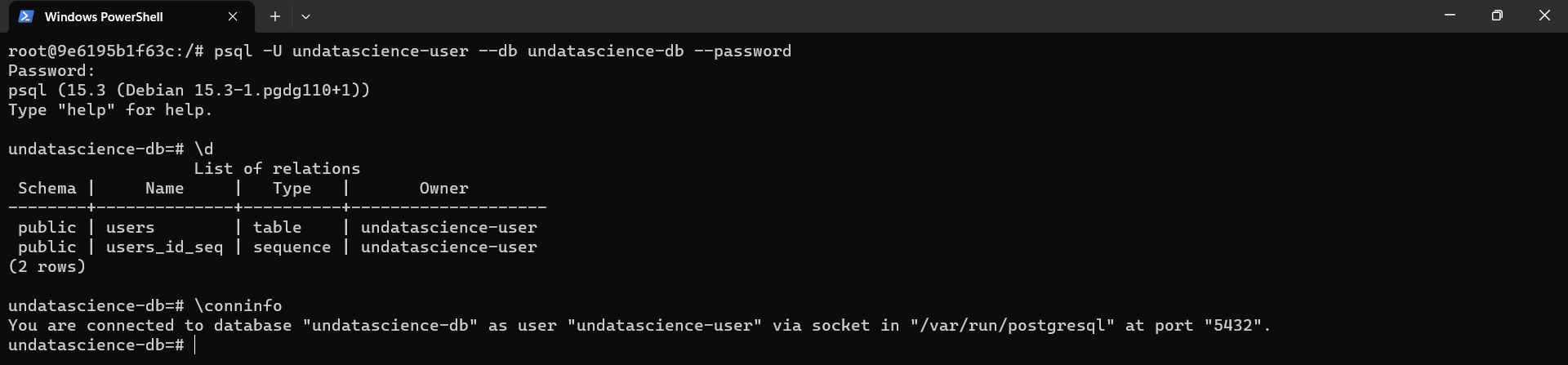
Task: Click the word 'table' in the Type column
Action: [x=277, y=228]
